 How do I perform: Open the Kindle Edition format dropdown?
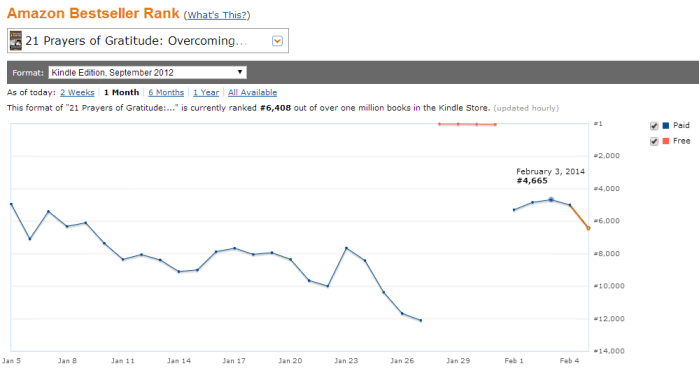(147, 72)
